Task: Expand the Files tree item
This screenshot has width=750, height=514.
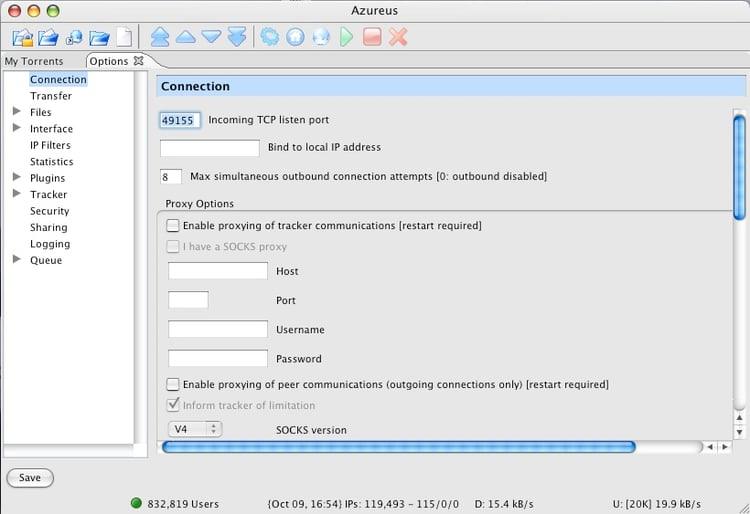Action: tap(17, 111)
